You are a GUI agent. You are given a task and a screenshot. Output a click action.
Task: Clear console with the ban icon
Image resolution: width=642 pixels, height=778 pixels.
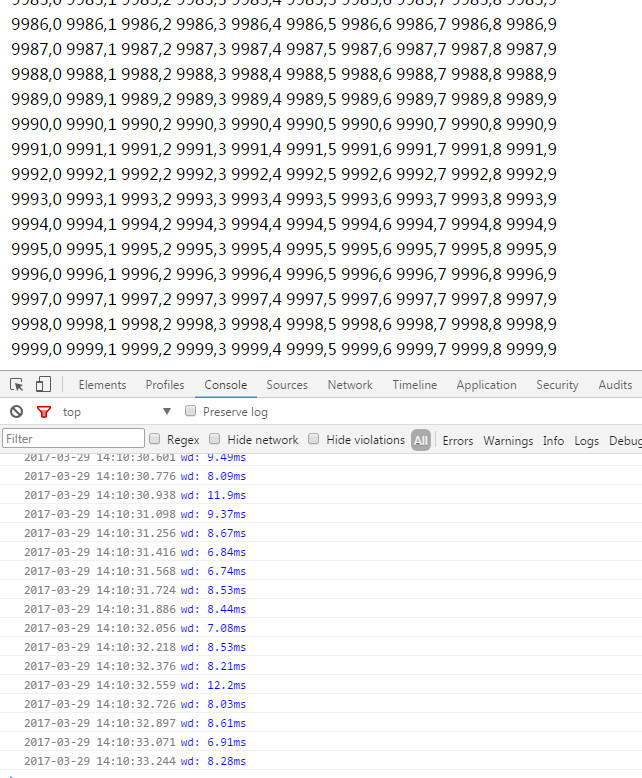17,411
